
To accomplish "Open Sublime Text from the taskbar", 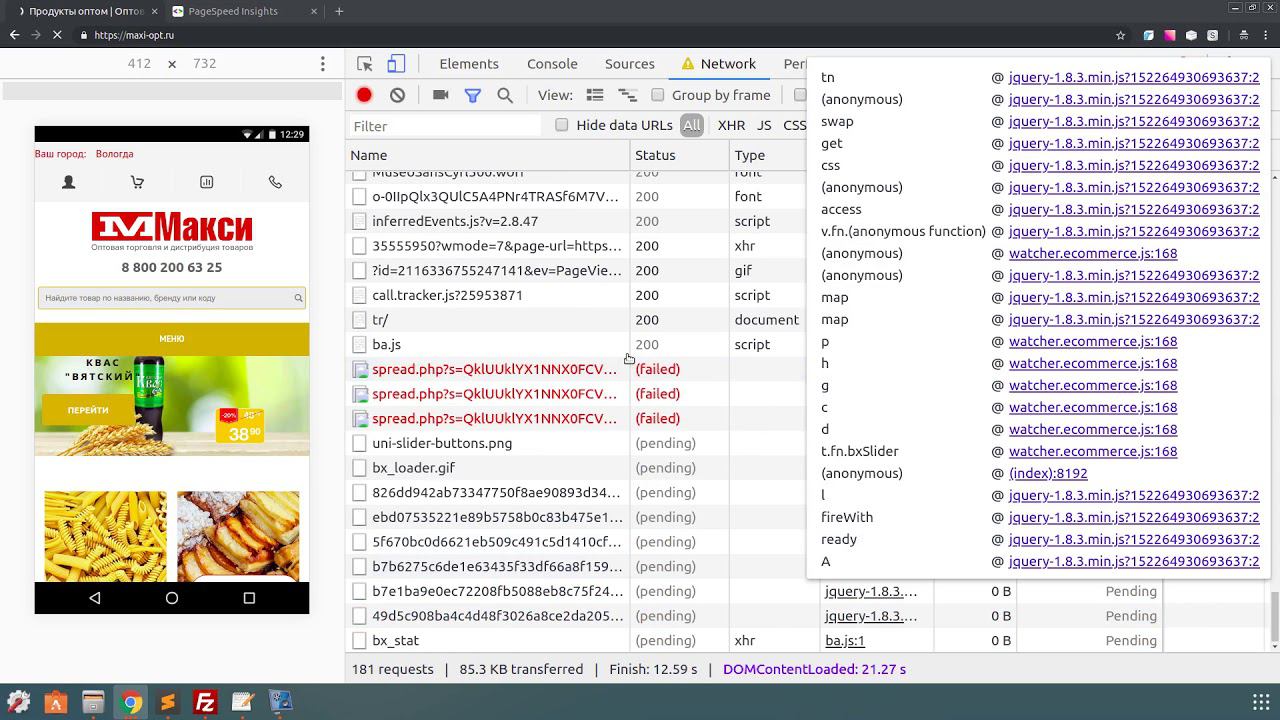I will point(168,702).
